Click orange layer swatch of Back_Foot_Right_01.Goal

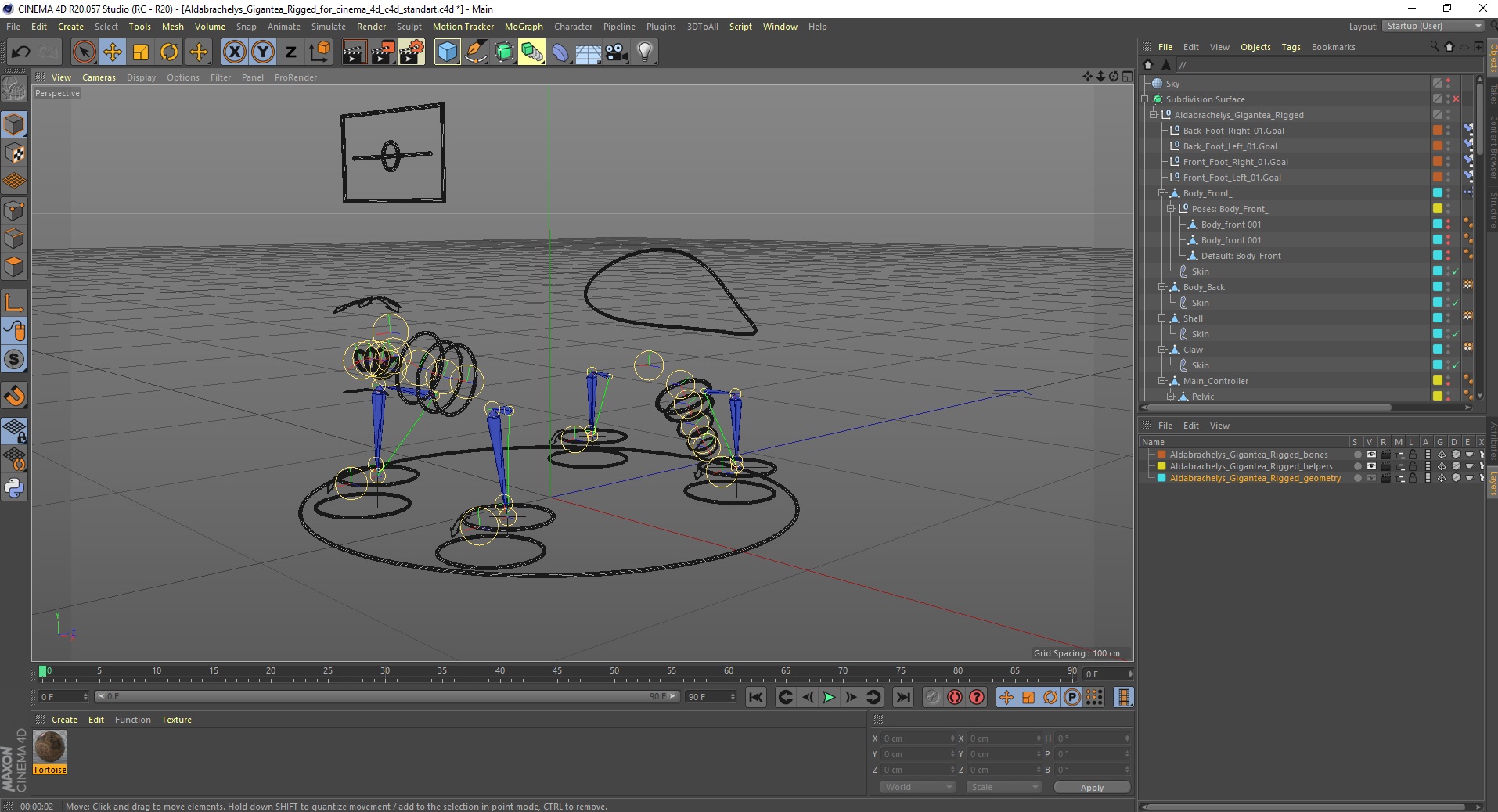click(1438, 130)
